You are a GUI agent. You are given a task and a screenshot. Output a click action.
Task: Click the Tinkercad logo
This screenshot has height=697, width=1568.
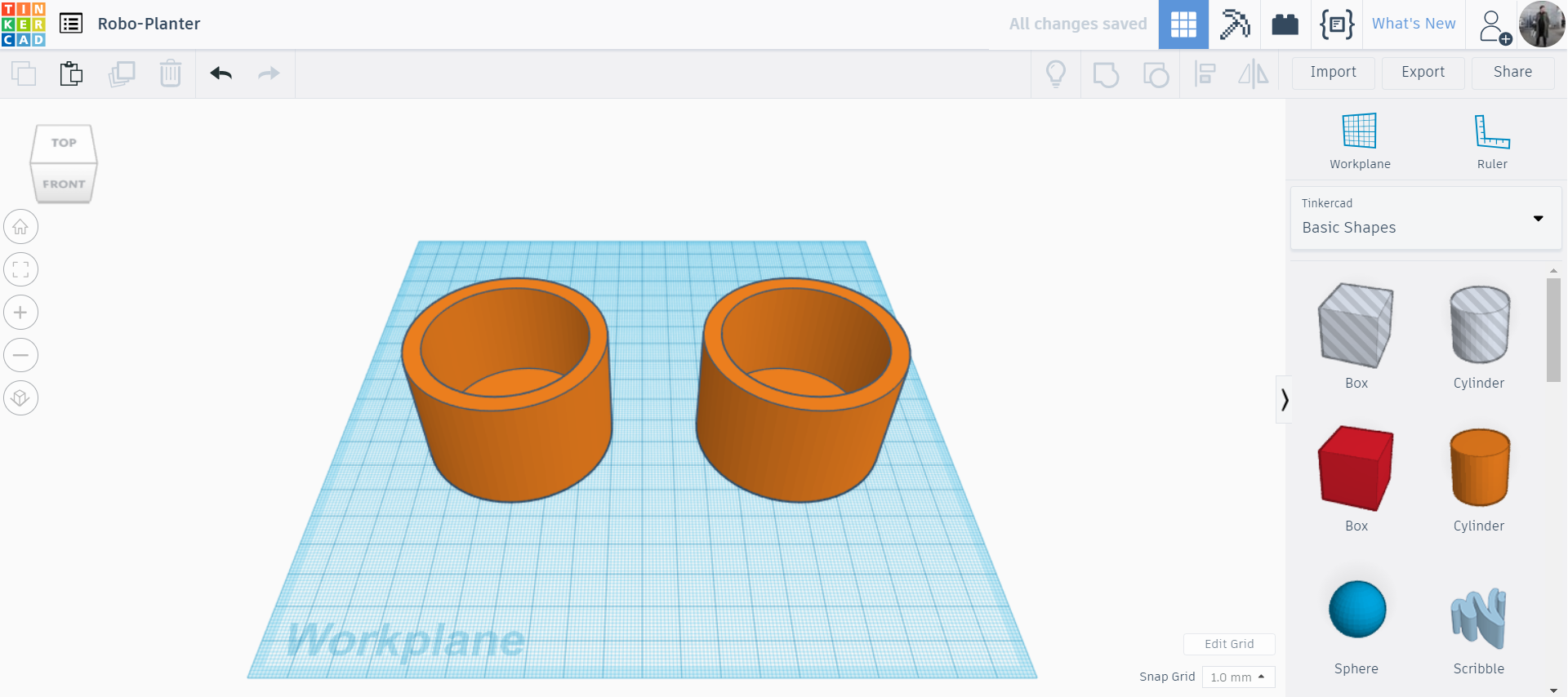pyautogui.click(x=24, y=24)
